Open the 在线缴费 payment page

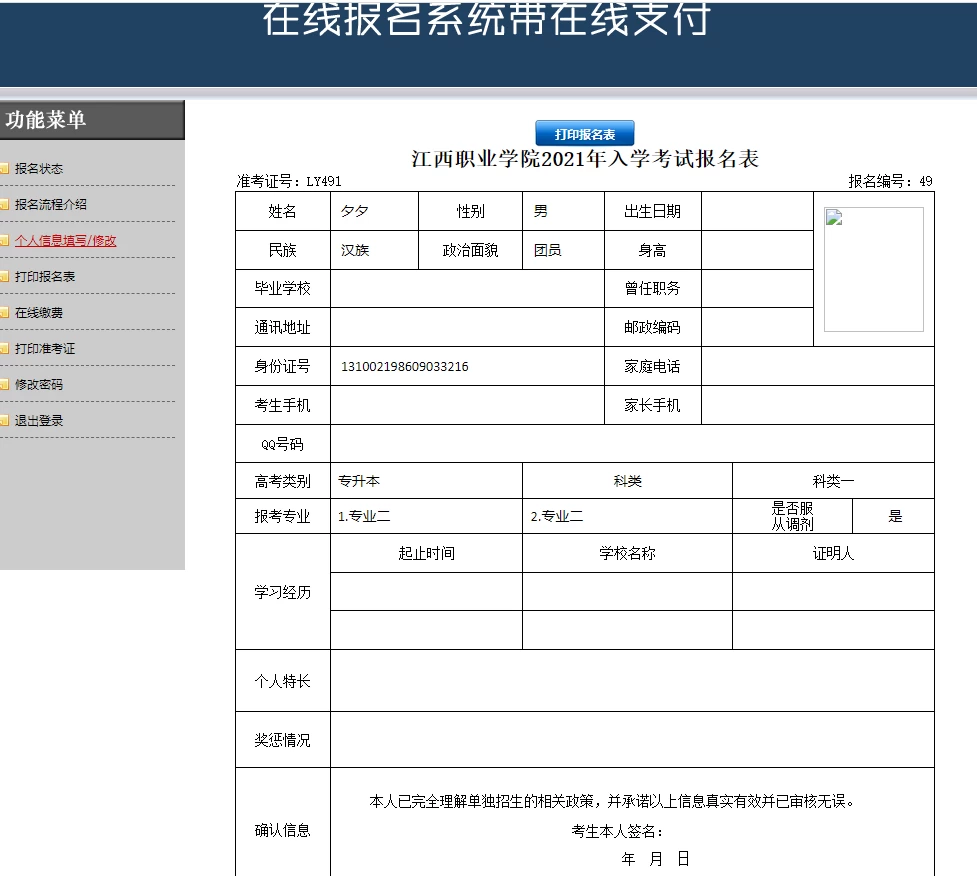(x=39, y=313)
